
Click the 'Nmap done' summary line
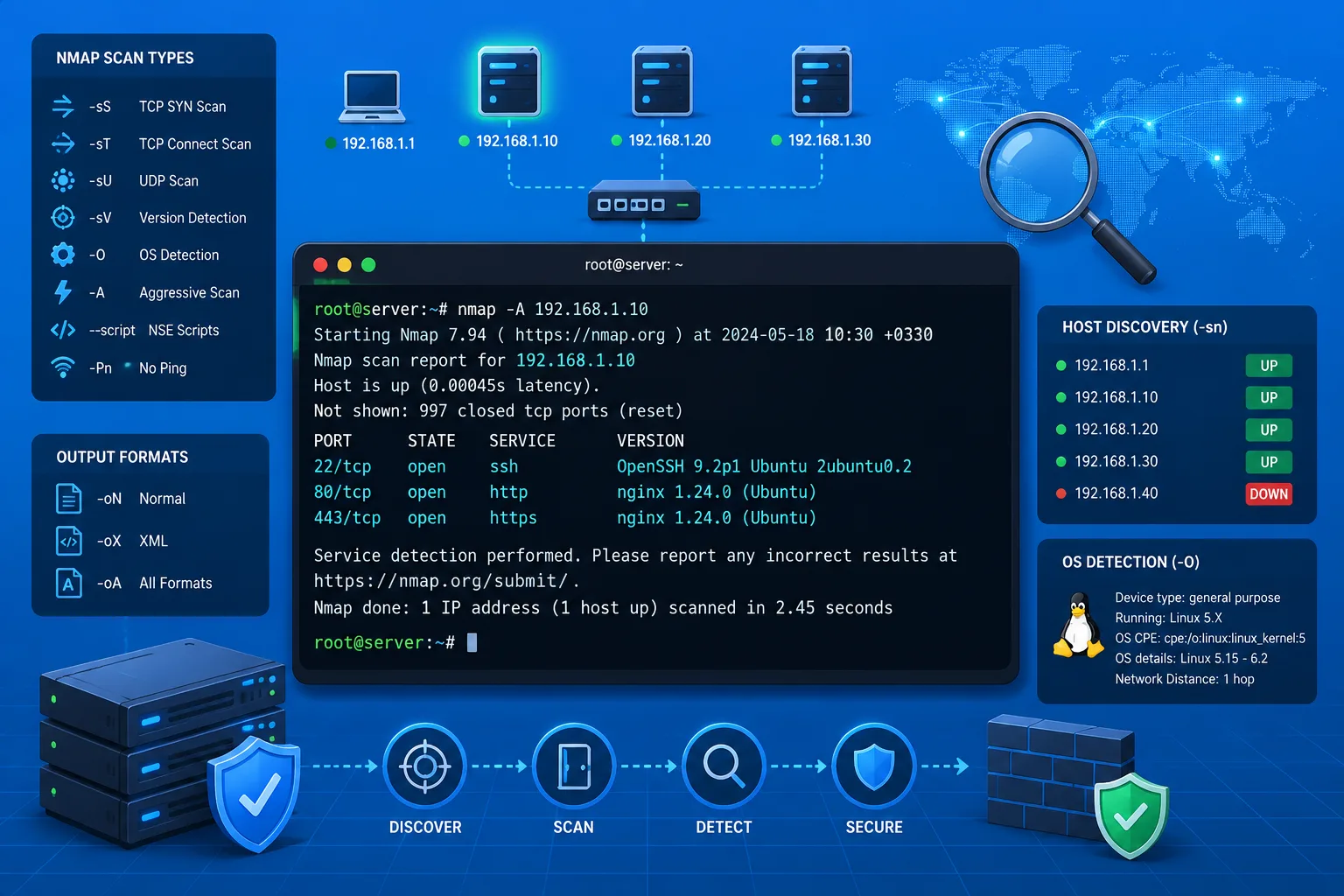pyautogui.click(x=603, y=607)
